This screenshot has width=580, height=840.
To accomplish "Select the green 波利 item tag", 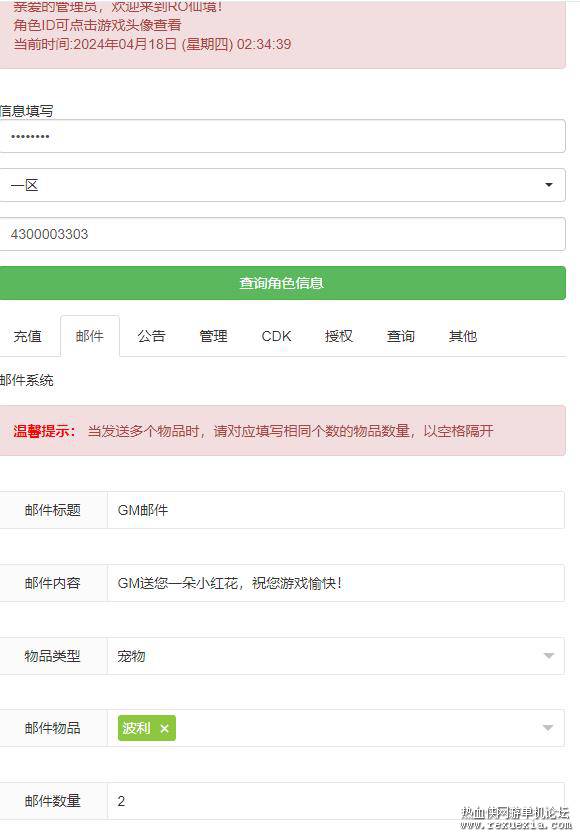I will click(136, 729).
